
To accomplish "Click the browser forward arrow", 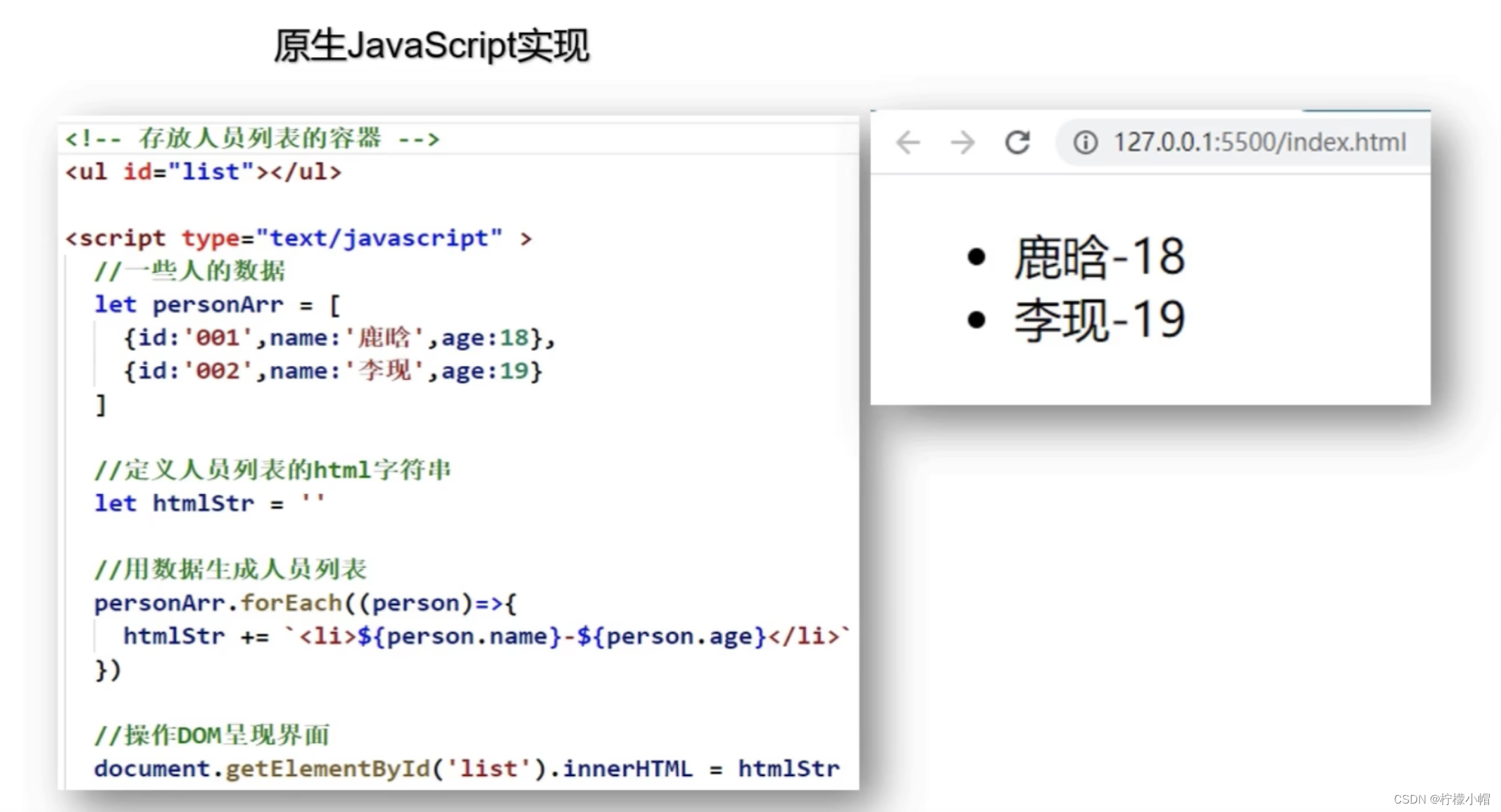I will tap(962, 143).
